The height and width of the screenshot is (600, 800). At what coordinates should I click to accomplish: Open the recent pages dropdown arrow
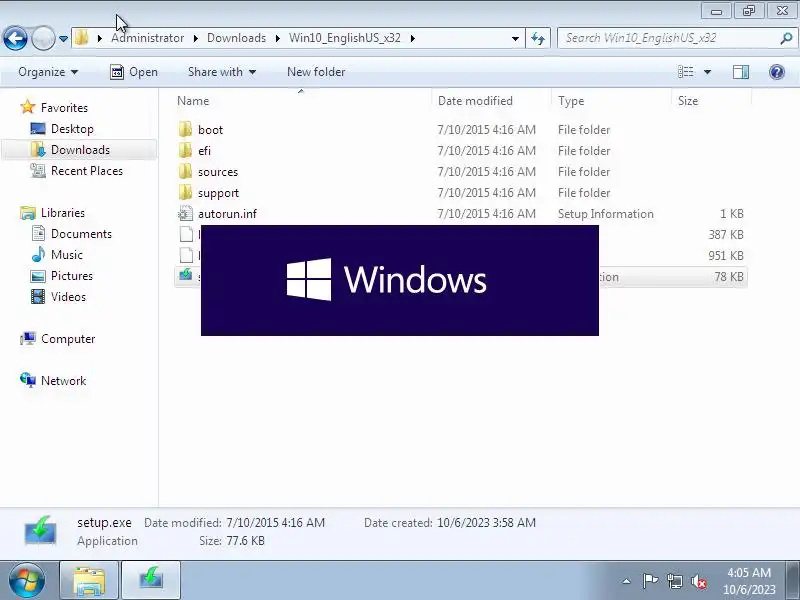tap(63, 38)
